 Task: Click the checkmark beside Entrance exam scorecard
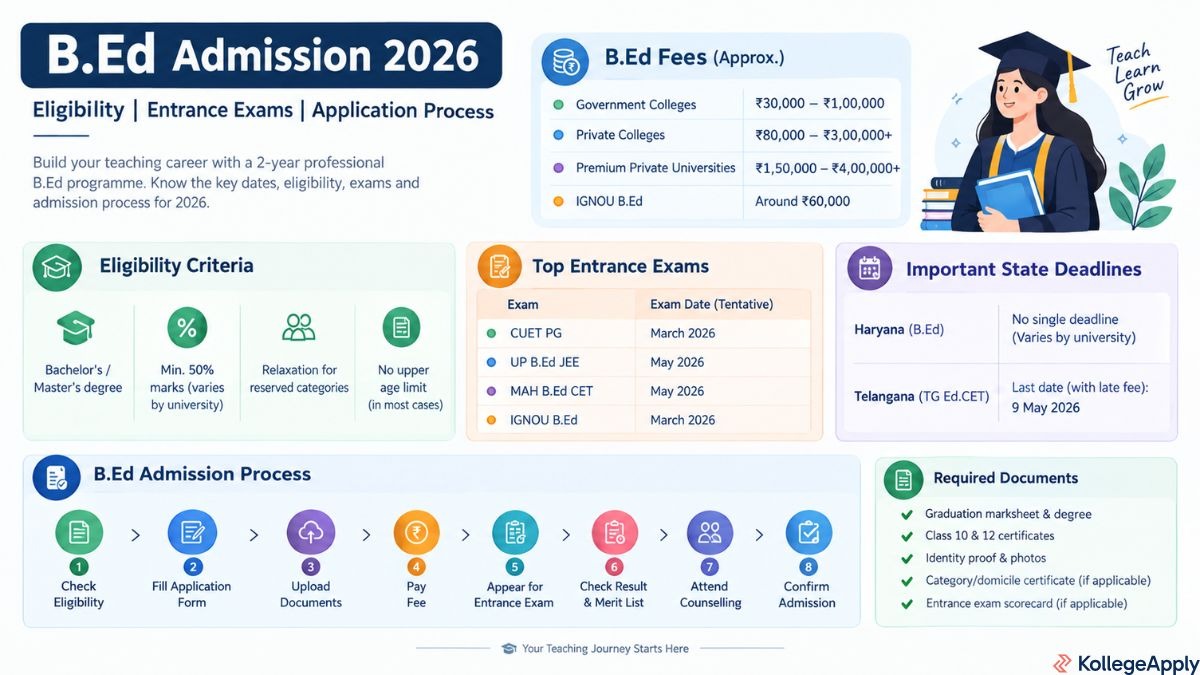907,604
